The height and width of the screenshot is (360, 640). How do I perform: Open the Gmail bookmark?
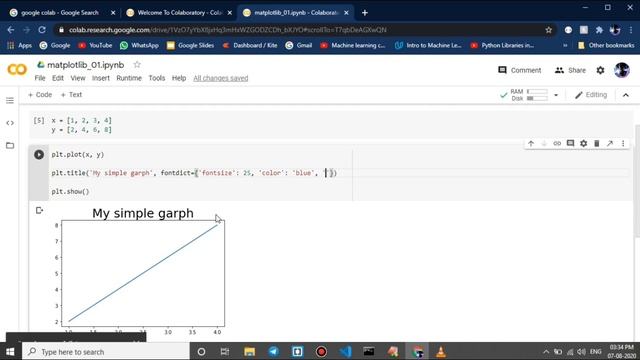(299, 45)
